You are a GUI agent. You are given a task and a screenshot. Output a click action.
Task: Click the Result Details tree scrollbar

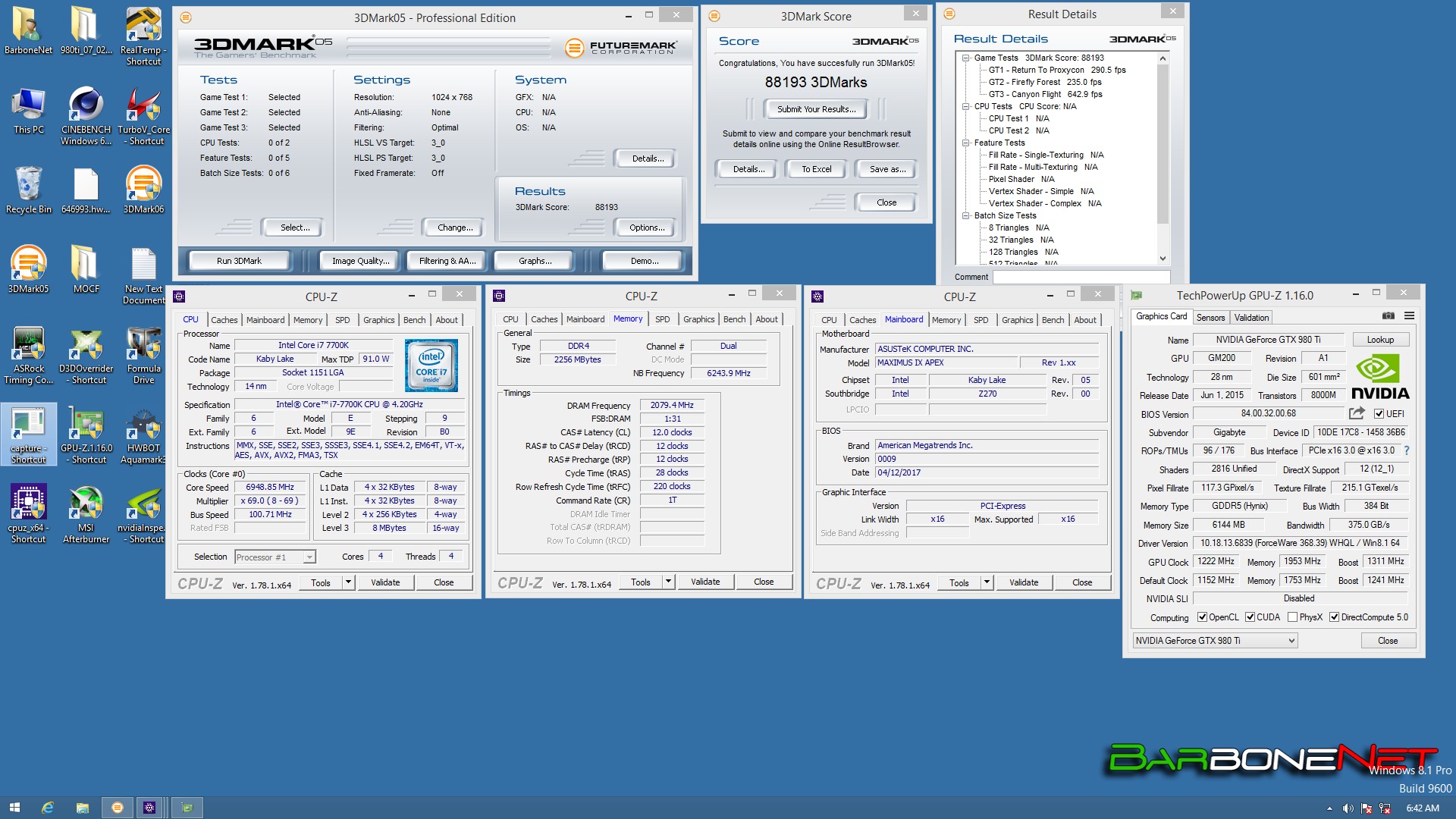1163,144
